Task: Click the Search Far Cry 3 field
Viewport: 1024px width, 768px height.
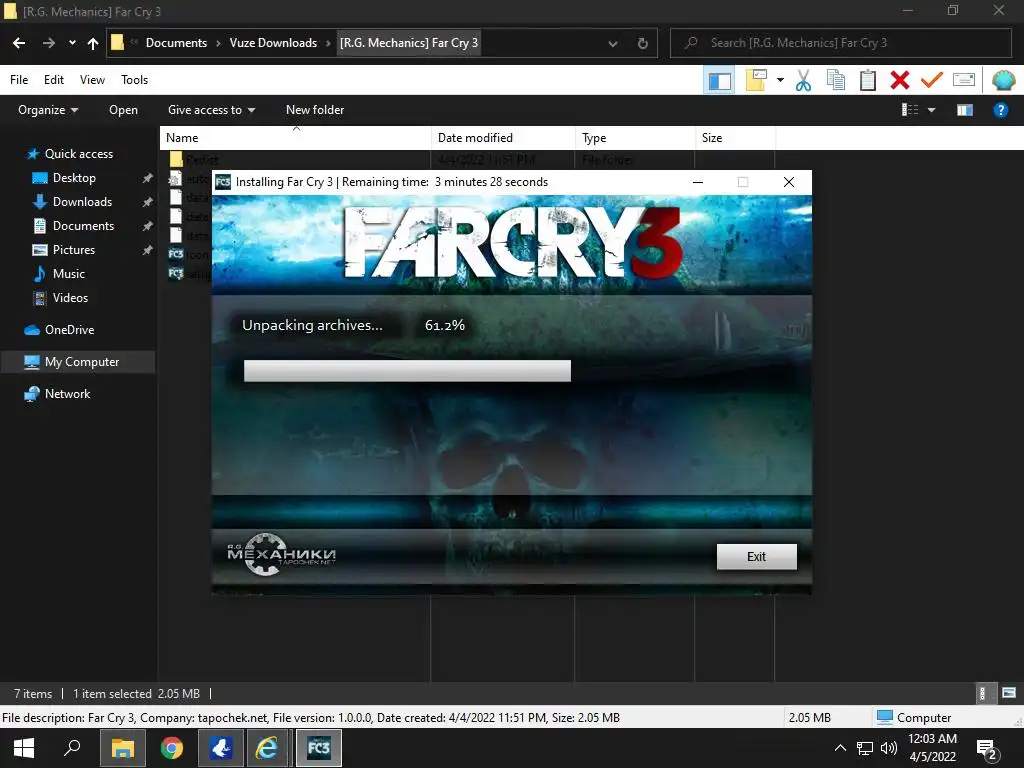Action: click(841, 43)
